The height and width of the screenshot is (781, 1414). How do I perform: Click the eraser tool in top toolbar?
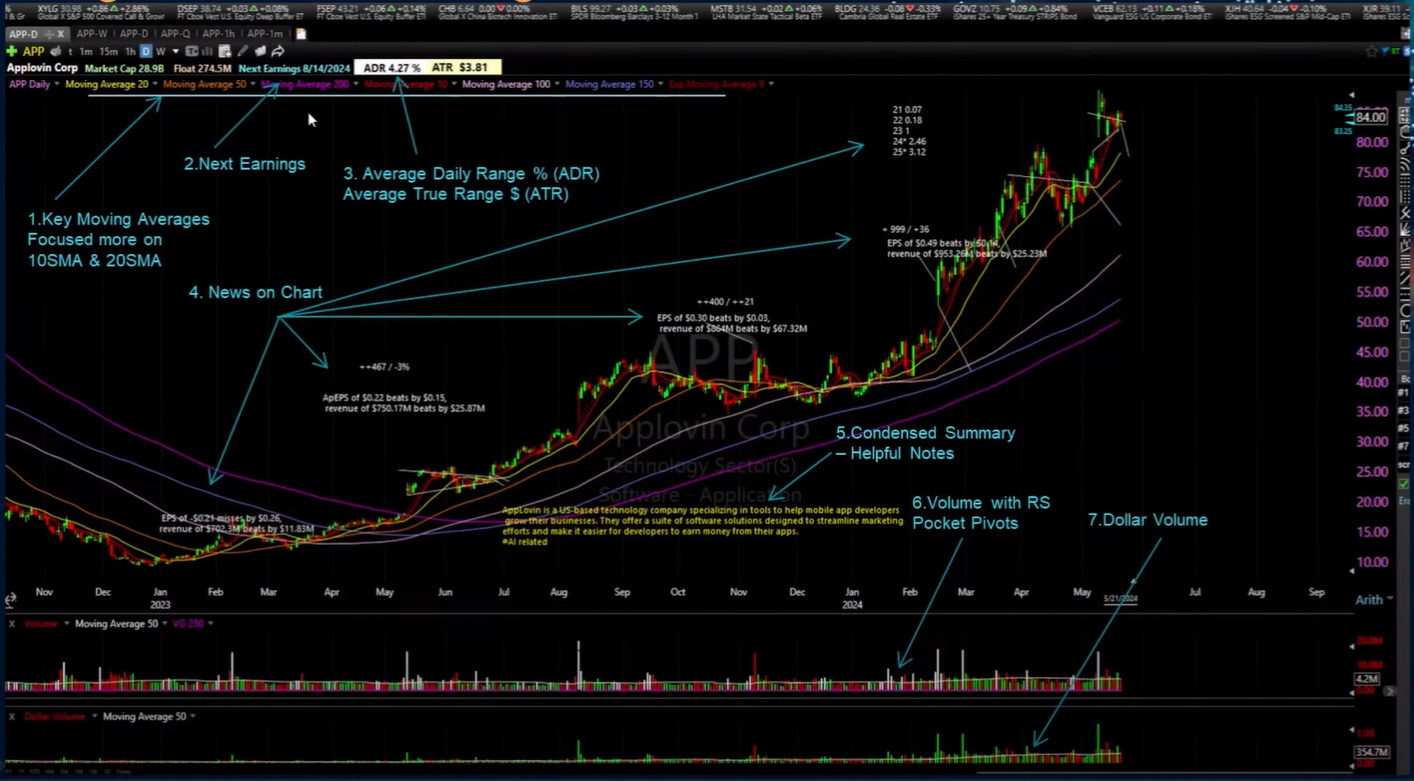tap(260, 51)
